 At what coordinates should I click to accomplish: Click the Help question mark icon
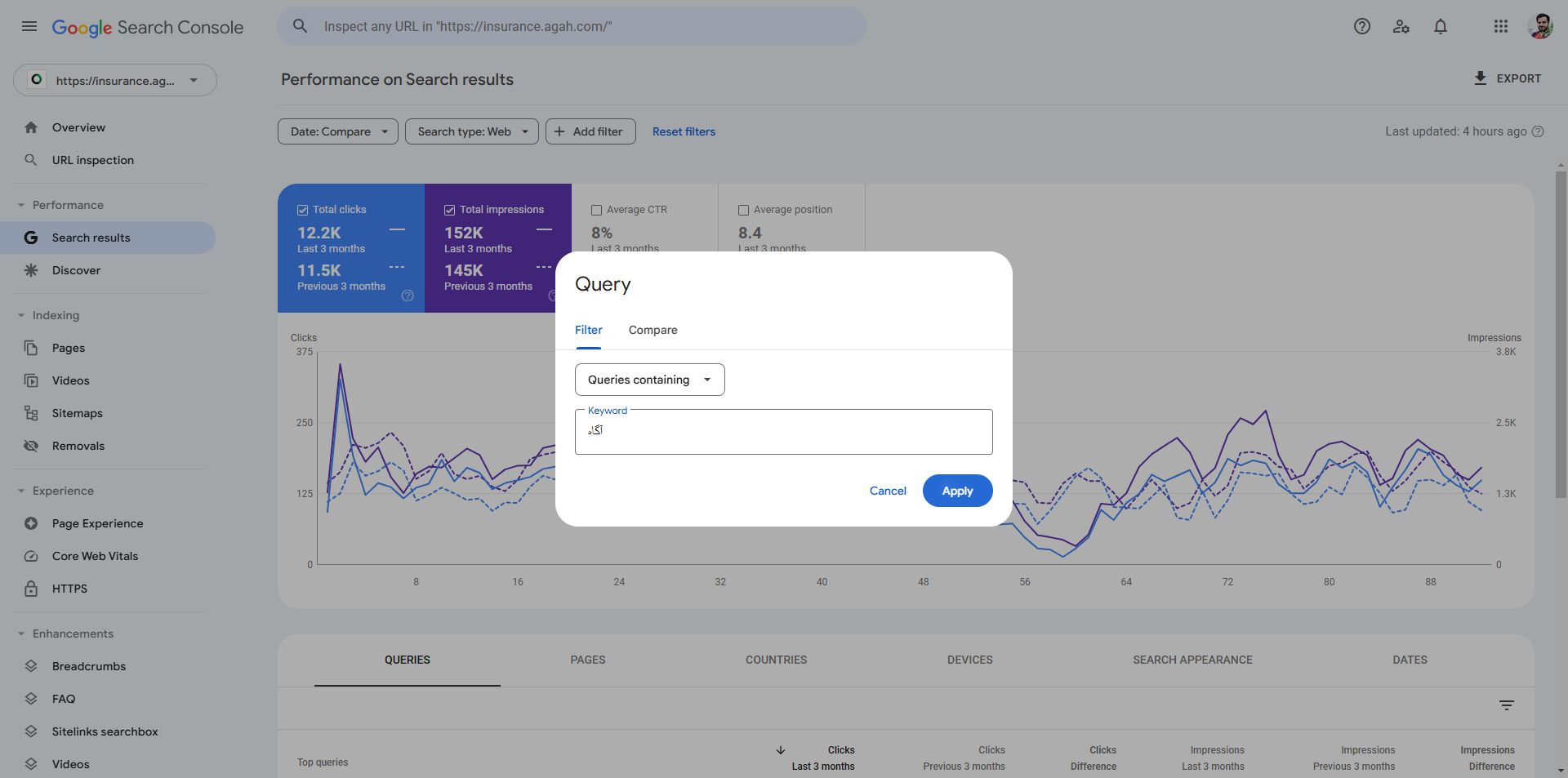1361,26
